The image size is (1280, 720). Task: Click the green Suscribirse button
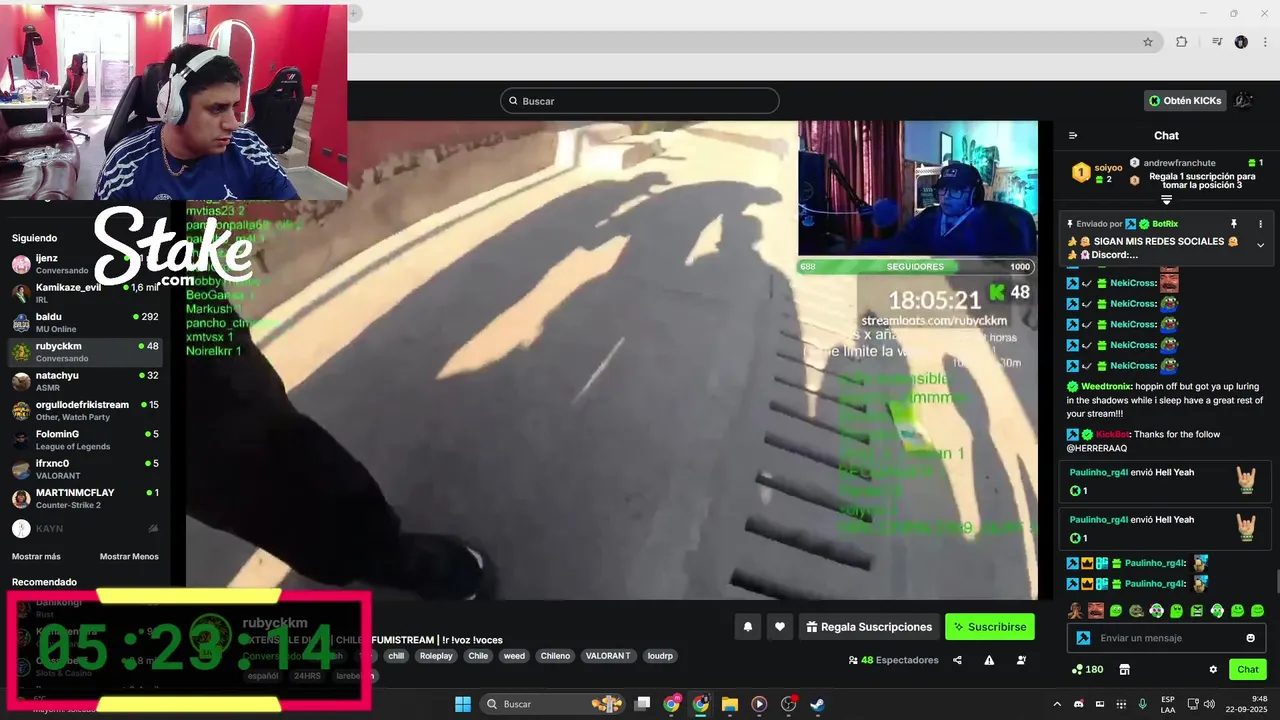pos(990,627)
